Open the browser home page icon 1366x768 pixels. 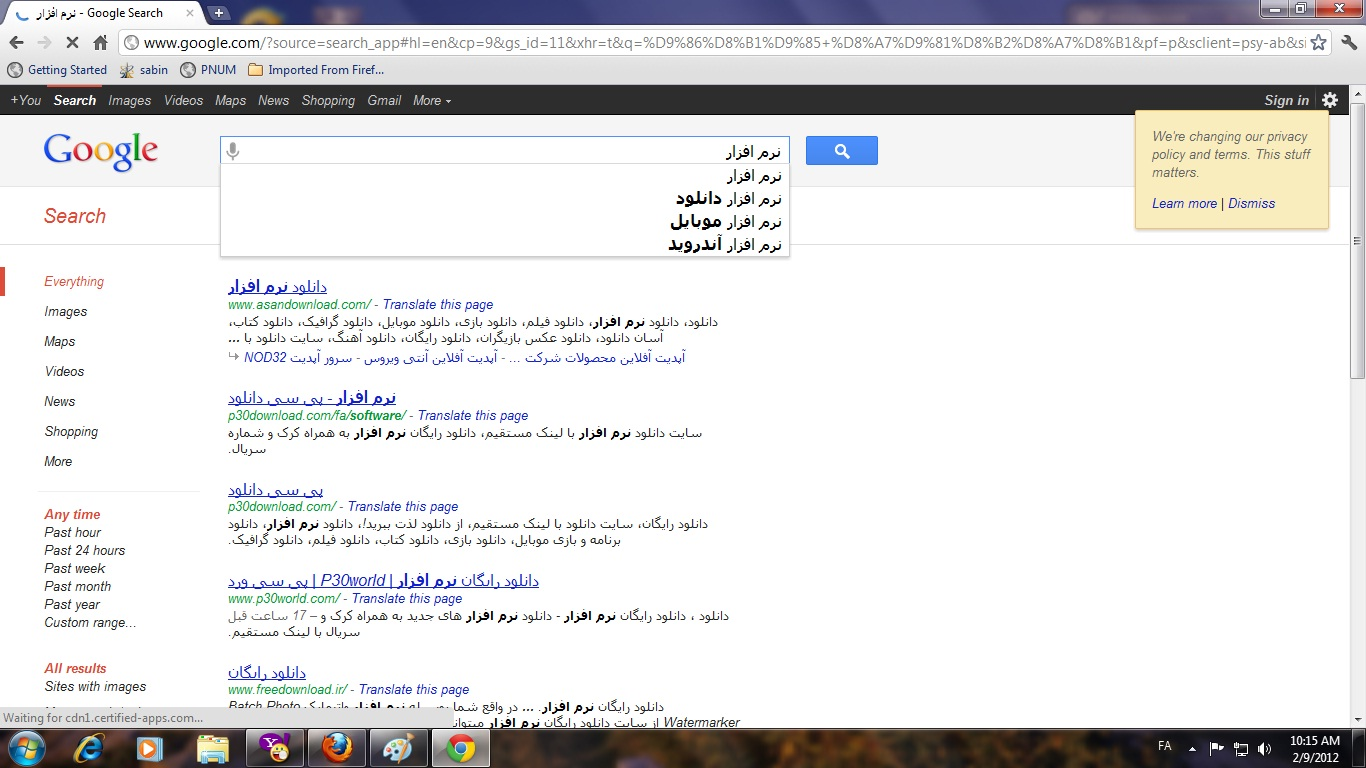(100, 43)
